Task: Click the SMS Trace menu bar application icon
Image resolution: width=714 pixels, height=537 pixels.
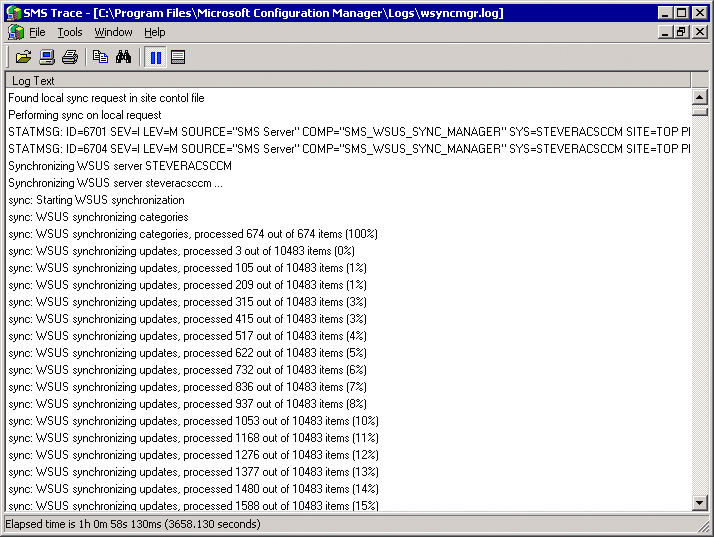Action: [x=15, y=32]
